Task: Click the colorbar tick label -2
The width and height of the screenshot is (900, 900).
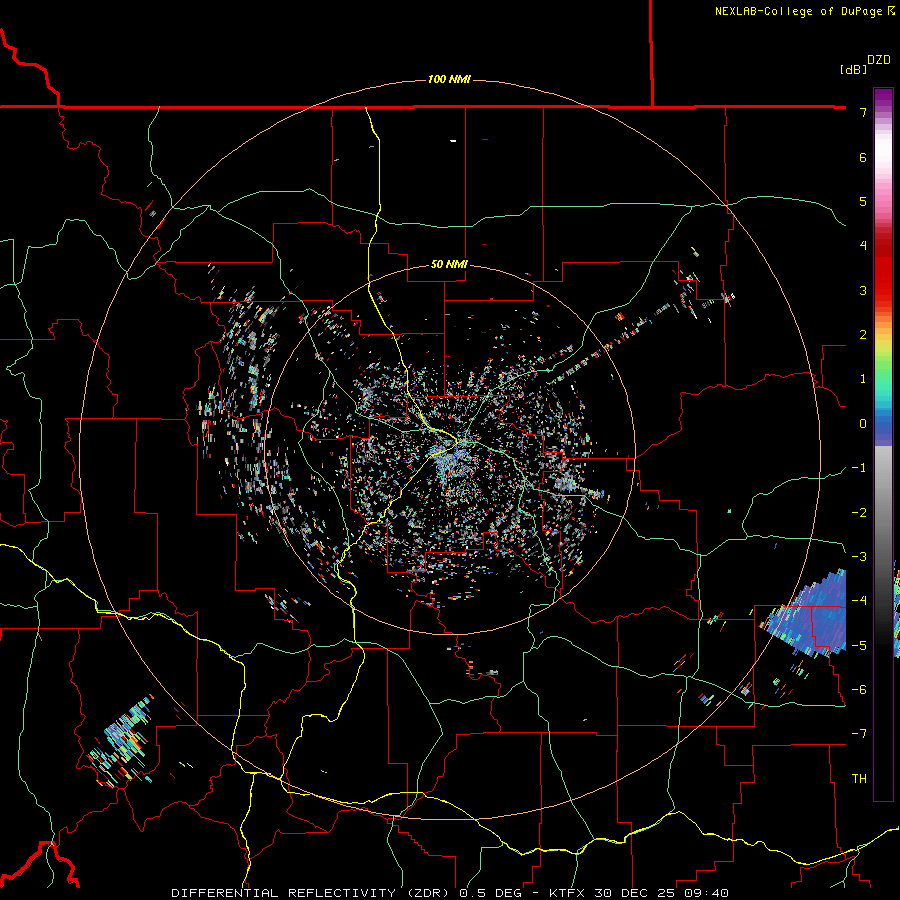Action: click(x=859, y=513)
